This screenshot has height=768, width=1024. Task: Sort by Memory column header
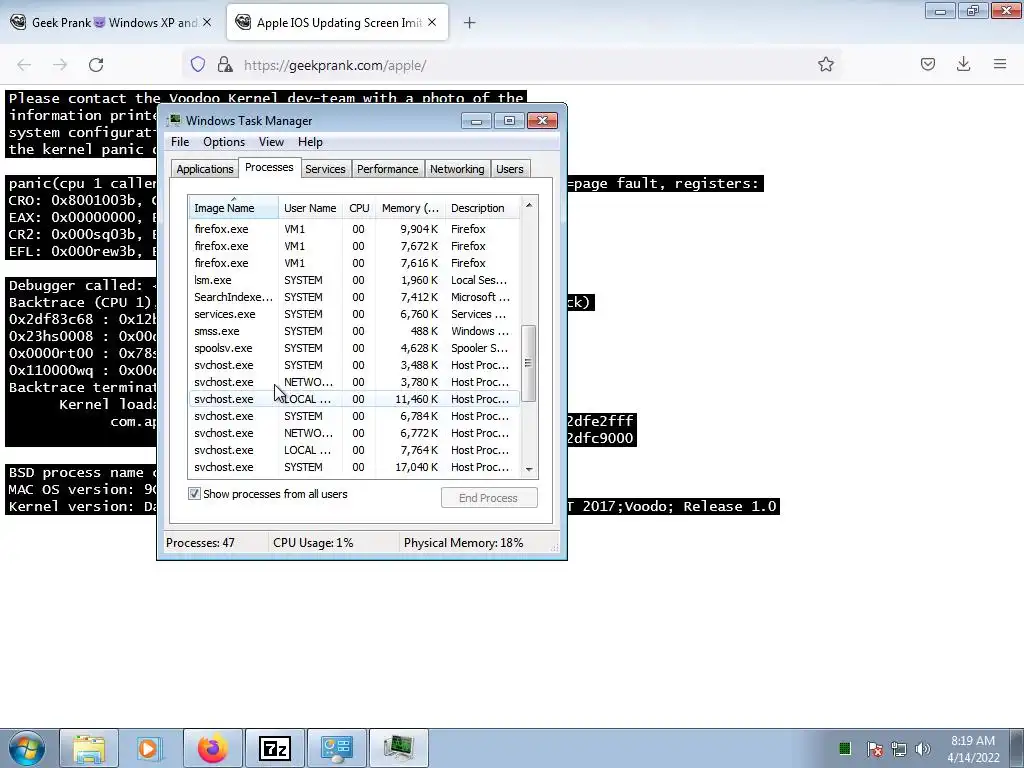coord(410,208)
